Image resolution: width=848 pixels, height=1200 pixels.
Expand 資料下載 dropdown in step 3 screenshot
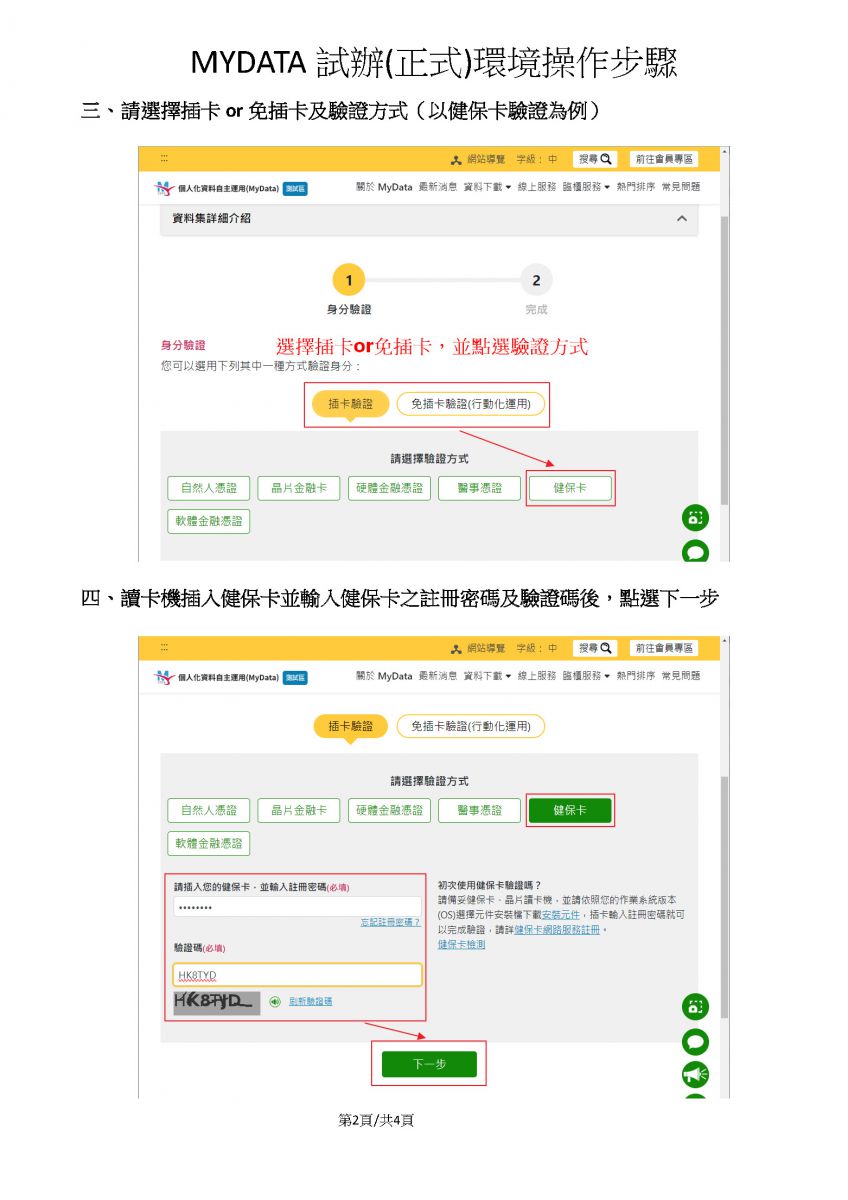(487, 187)
